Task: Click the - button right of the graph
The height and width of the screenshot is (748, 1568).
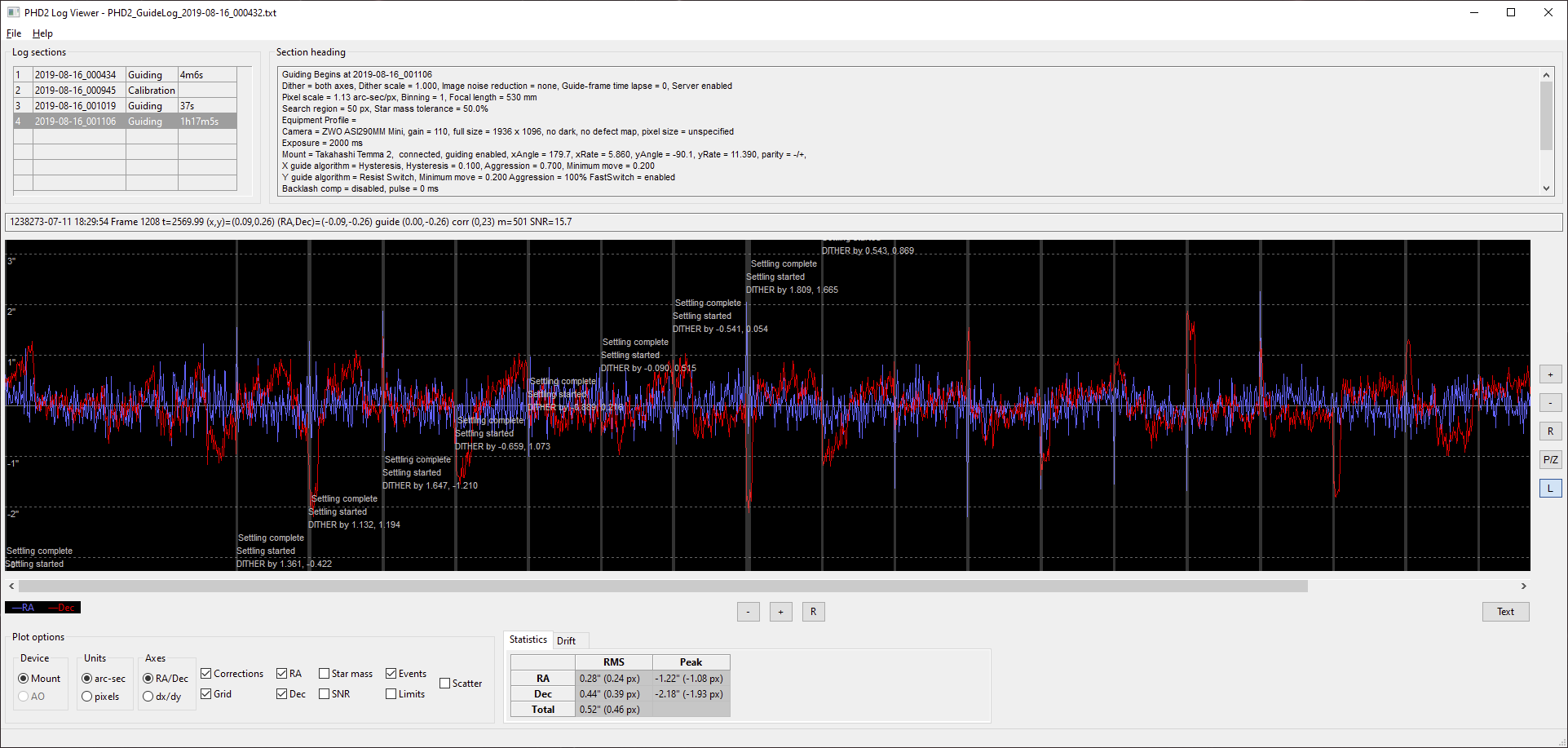Action: point(1550,403)
